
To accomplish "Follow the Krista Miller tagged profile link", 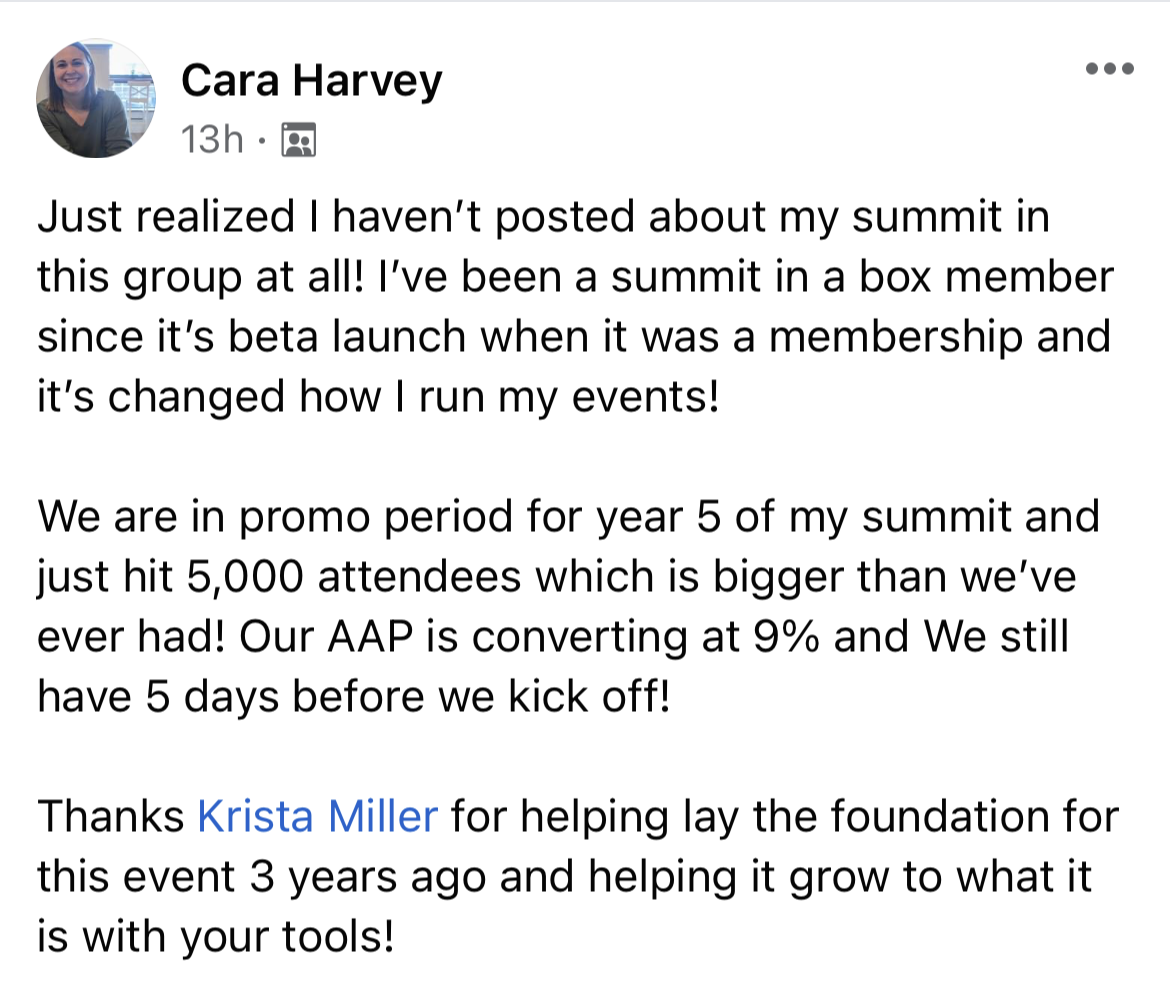I will tap(318, 816).
